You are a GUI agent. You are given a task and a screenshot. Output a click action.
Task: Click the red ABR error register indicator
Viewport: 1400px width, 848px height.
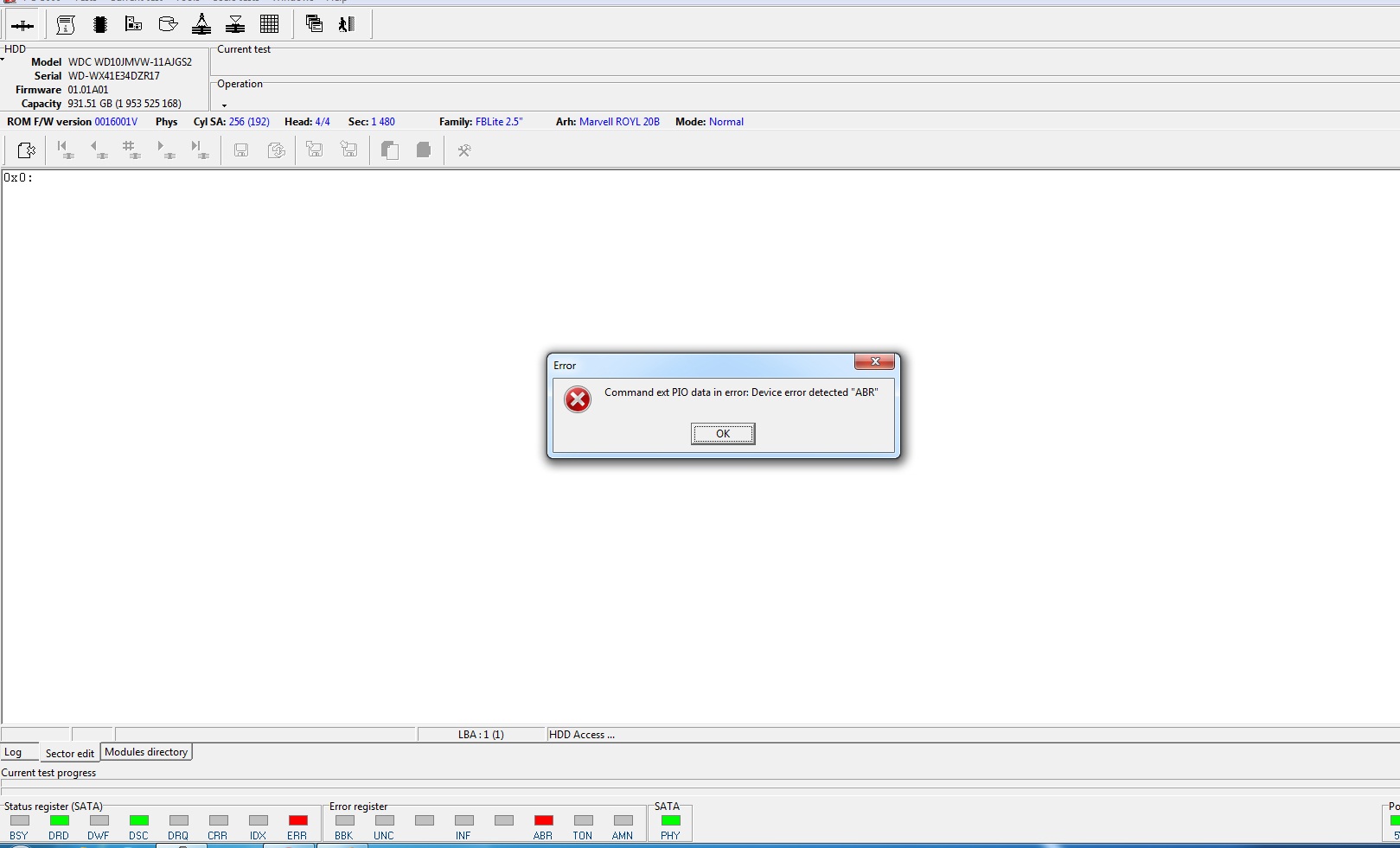pos(544,820)
